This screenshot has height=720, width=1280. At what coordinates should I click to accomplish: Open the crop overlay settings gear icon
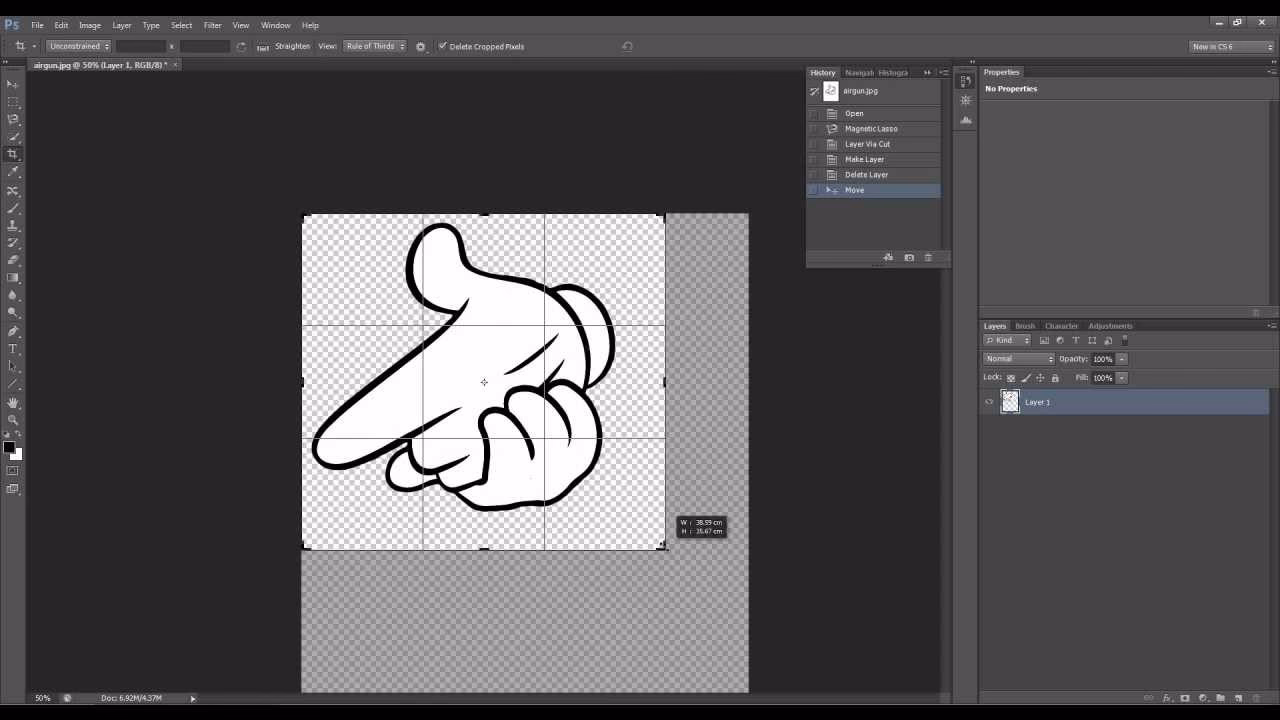click(420, 46)
